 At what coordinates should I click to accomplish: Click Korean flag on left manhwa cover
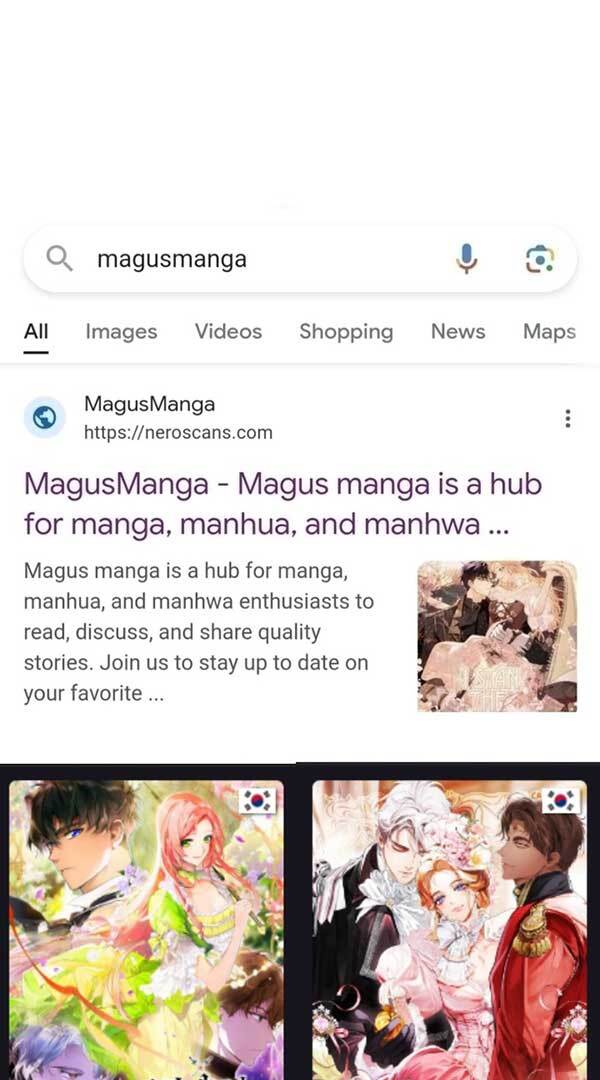[x=258, y=800]
